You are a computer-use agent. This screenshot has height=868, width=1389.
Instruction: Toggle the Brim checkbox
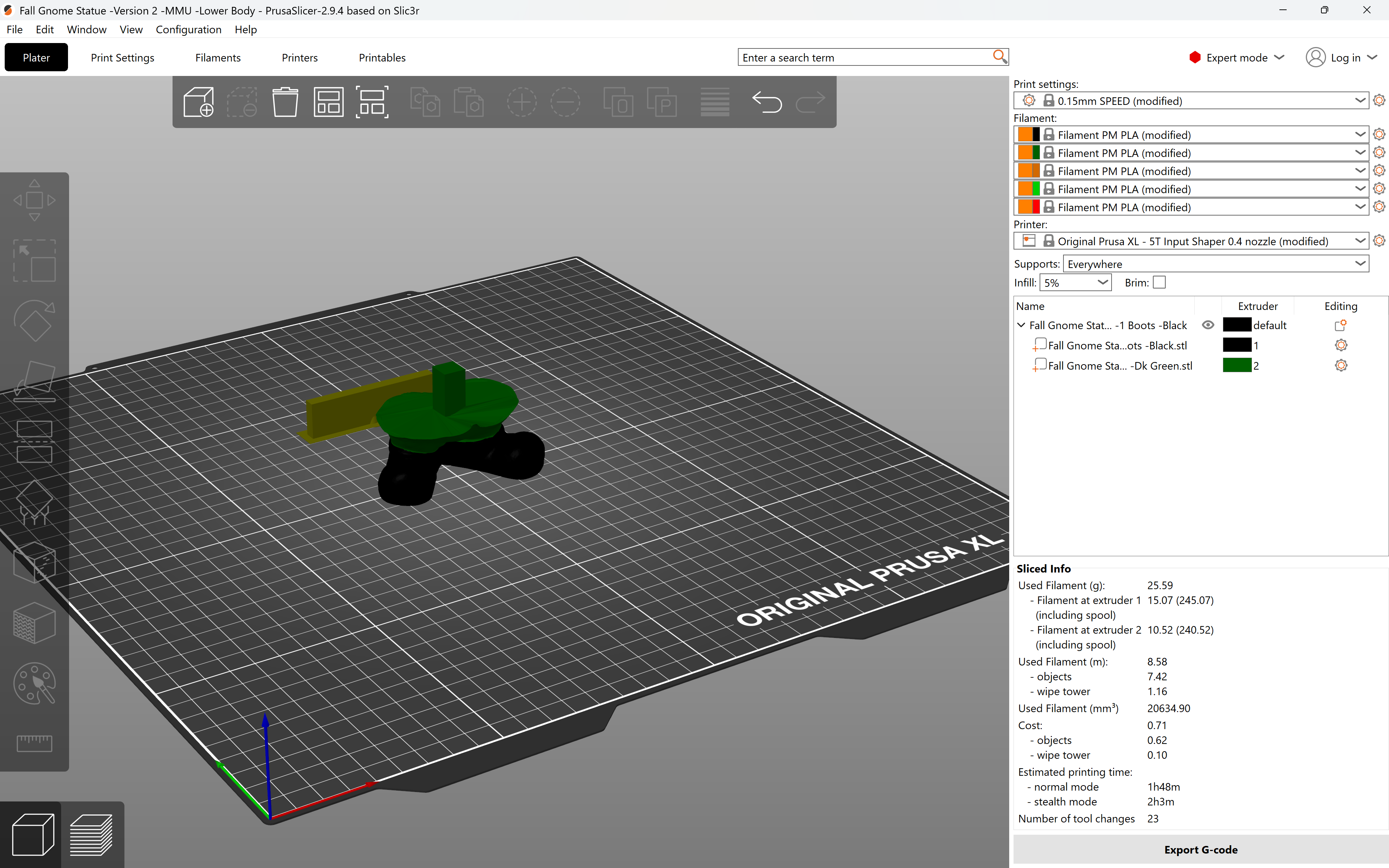[x=1159, y=282]
